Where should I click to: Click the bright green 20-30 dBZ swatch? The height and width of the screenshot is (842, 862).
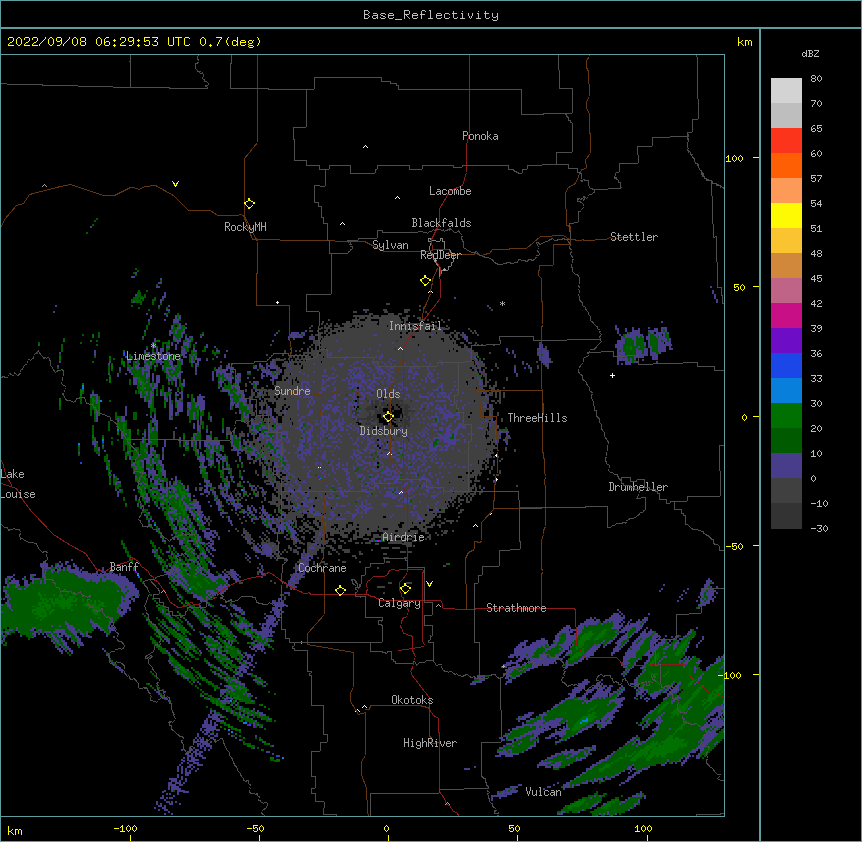786,416
